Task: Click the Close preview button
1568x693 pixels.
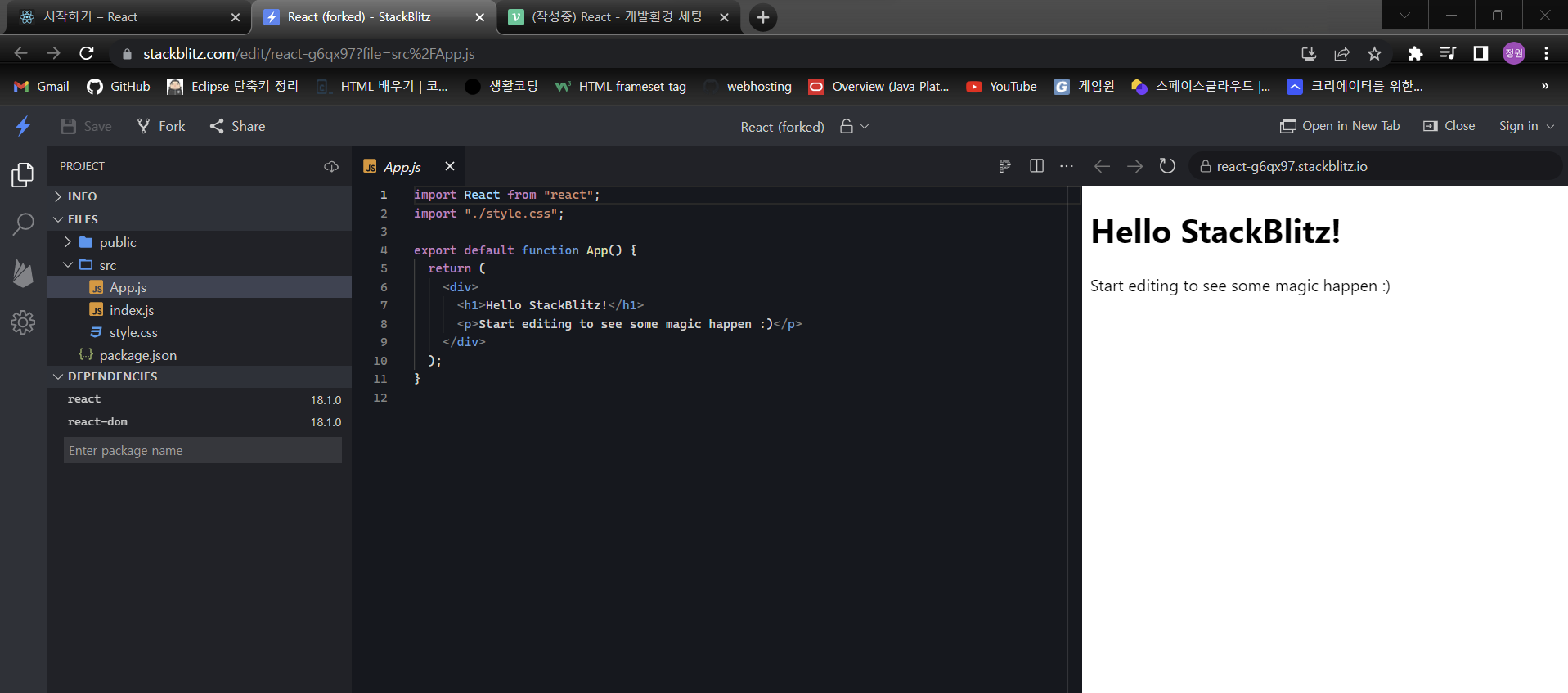Action: (1449, 126)
